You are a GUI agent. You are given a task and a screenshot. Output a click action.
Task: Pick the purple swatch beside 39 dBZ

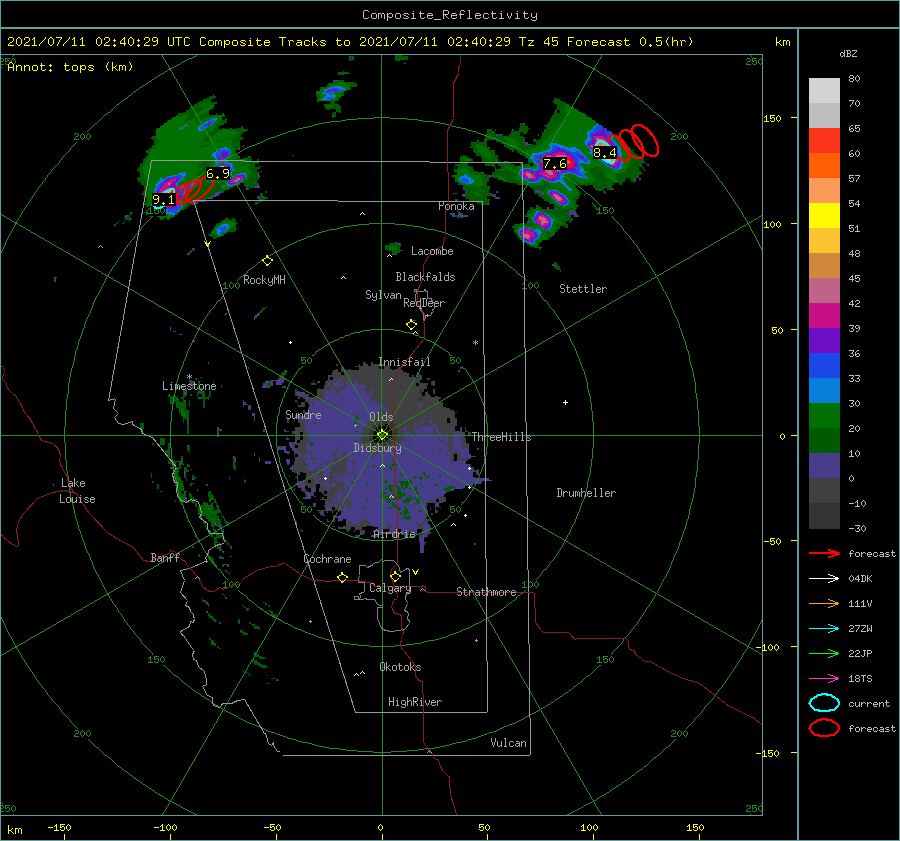824,341
